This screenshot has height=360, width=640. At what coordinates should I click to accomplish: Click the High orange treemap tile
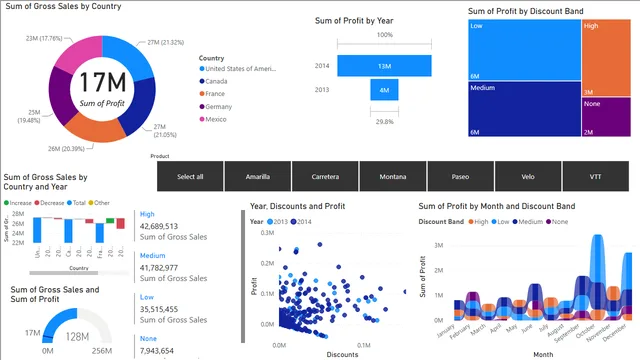click(x=606, y=58)
